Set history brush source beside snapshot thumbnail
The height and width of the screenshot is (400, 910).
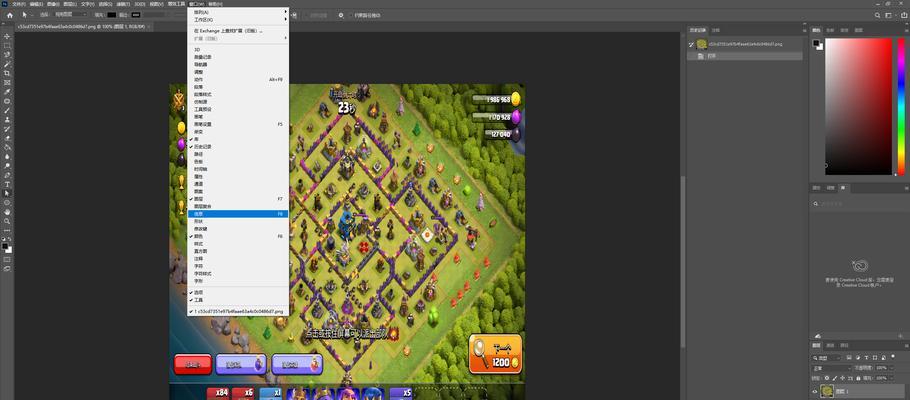[691, 44]
